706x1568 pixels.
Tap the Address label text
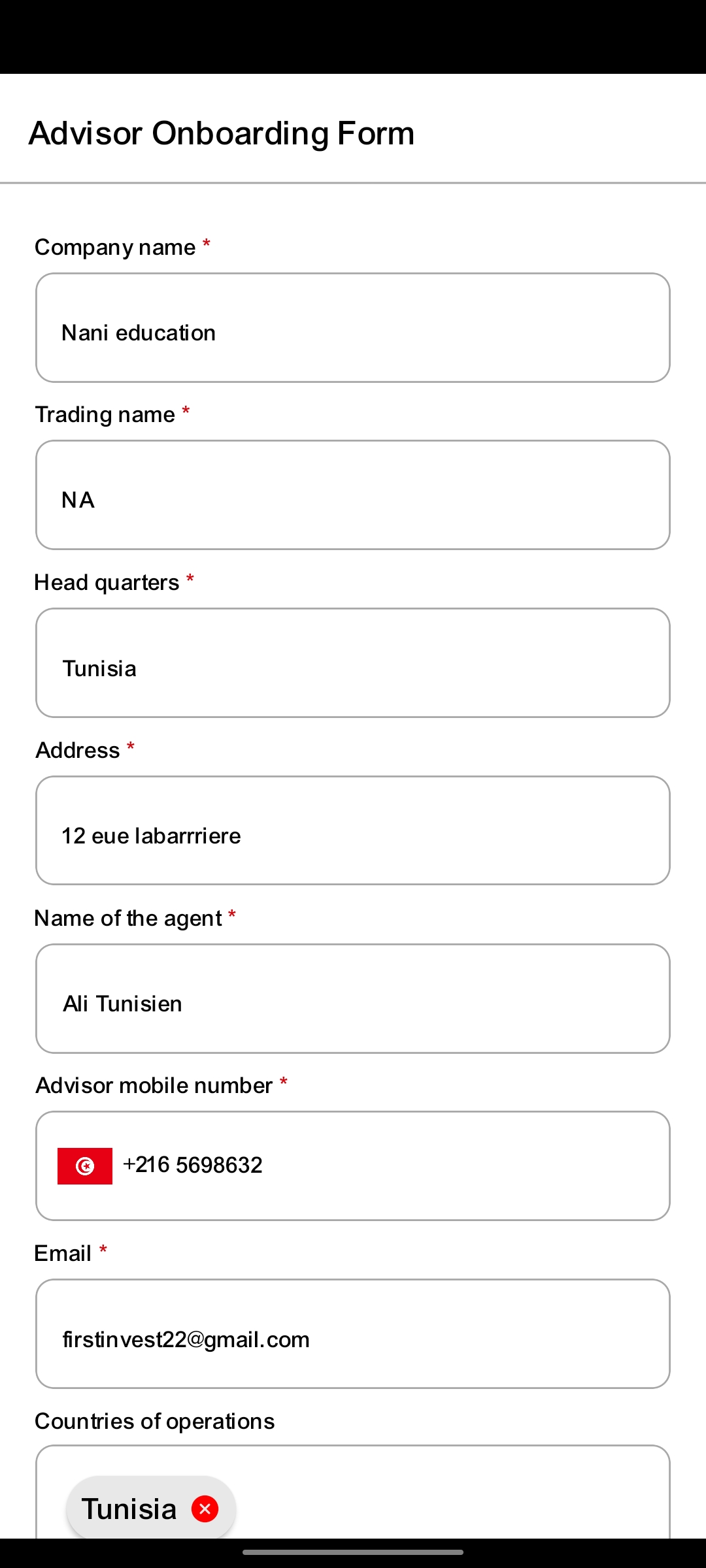click(78, 751)
